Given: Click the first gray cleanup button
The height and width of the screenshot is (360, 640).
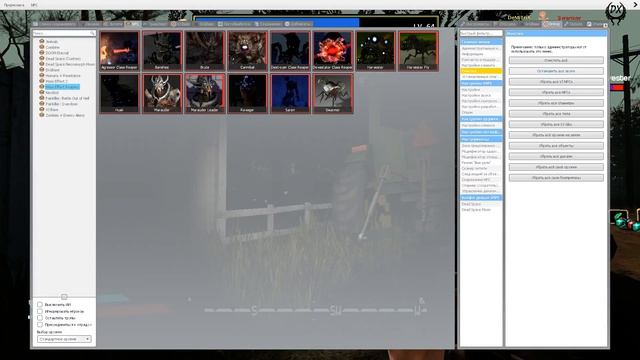Looking at the screenshot, I should (556, 60).
